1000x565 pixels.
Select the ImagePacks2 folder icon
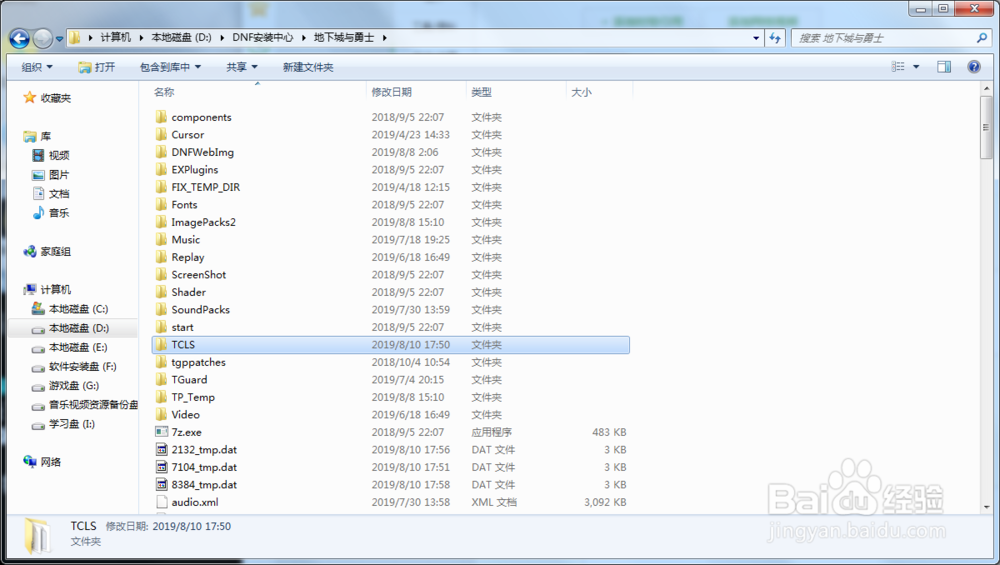(161, 222)
